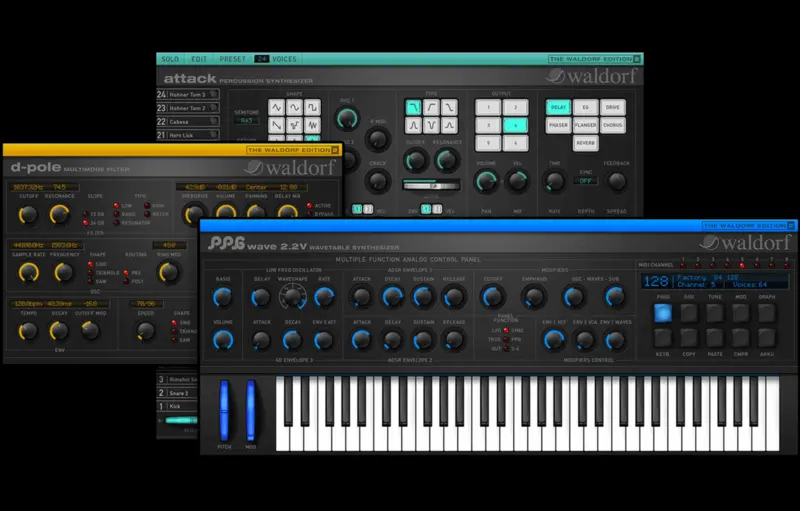
Task: Click the 24 voices number field in Attack
Action: click(262, 59)
